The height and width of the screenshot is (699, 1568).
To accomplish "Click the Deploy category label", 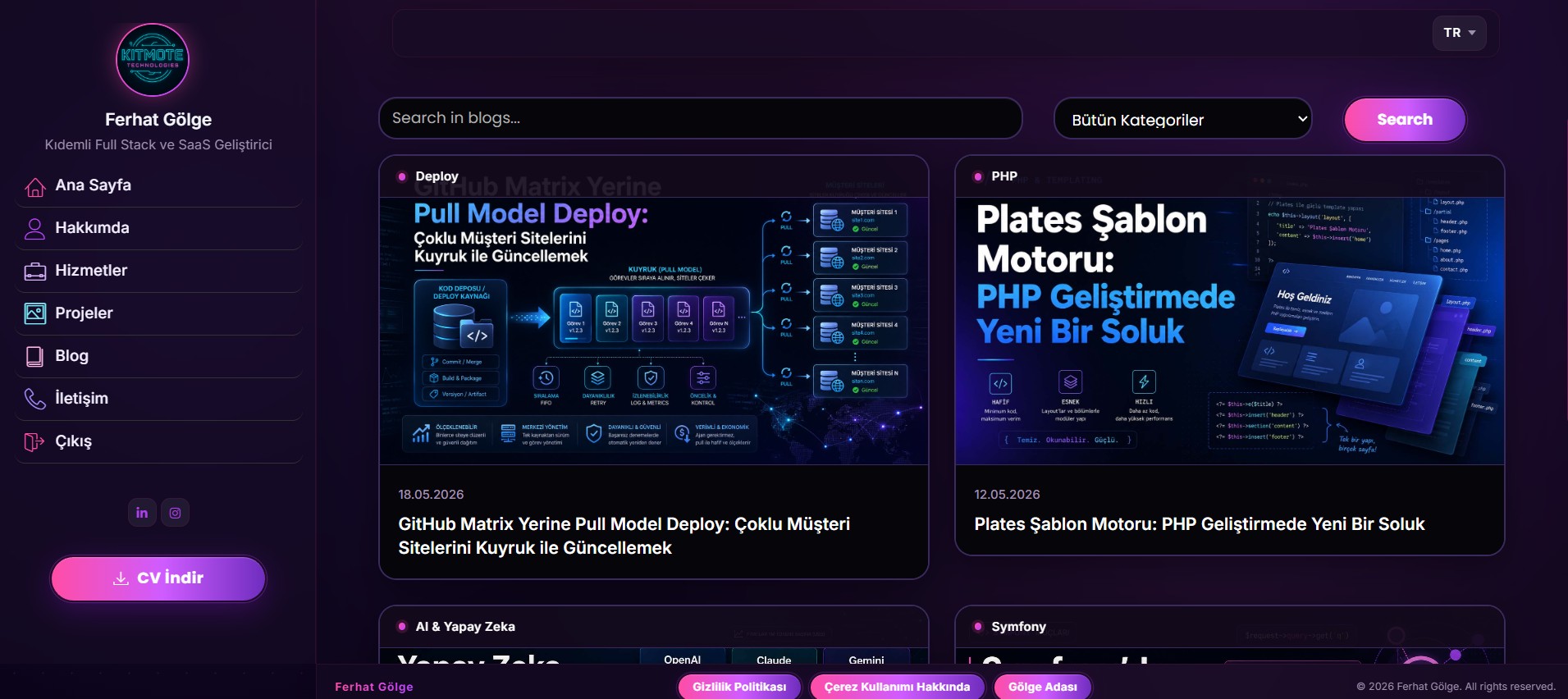I will (437, 176).
